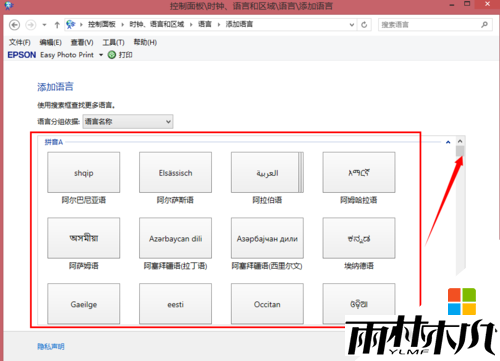This screenshot has width=500, height=361.
Task: Click the control panel icon in address bar
Action: 71,25
